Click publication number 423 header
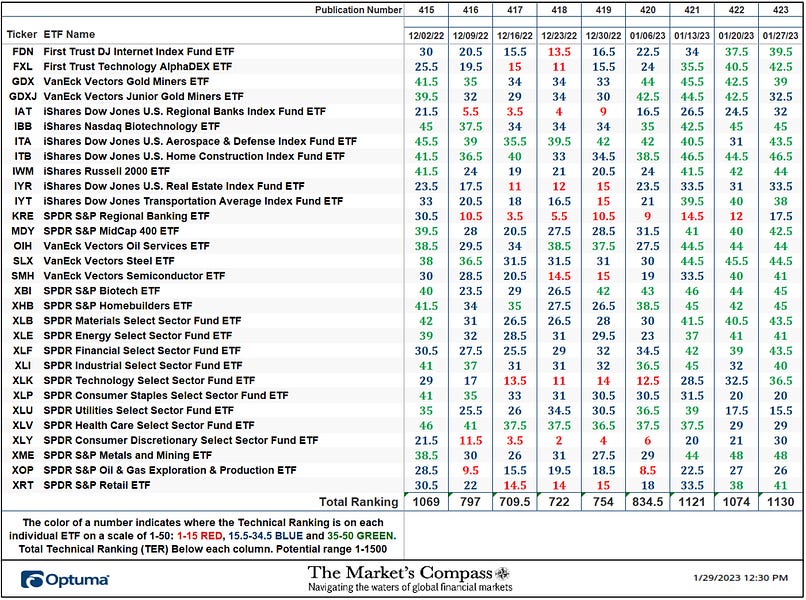 coord(780,10)
